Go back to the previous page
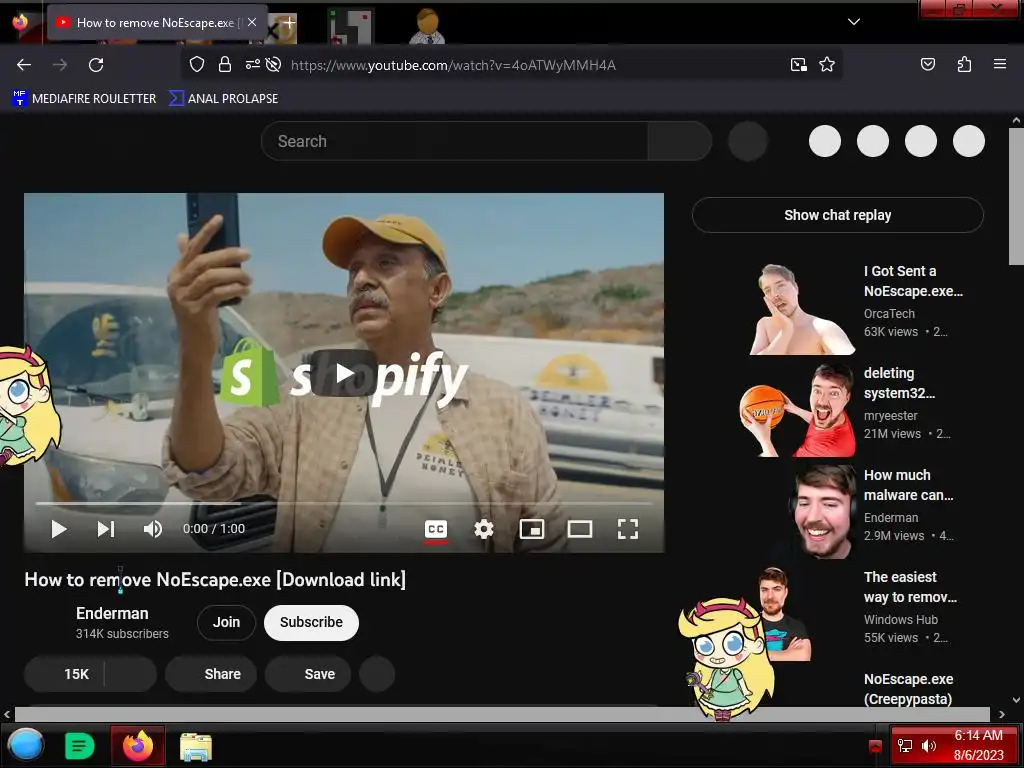Viewport: 1024px width, 768px height. [24, 65]
